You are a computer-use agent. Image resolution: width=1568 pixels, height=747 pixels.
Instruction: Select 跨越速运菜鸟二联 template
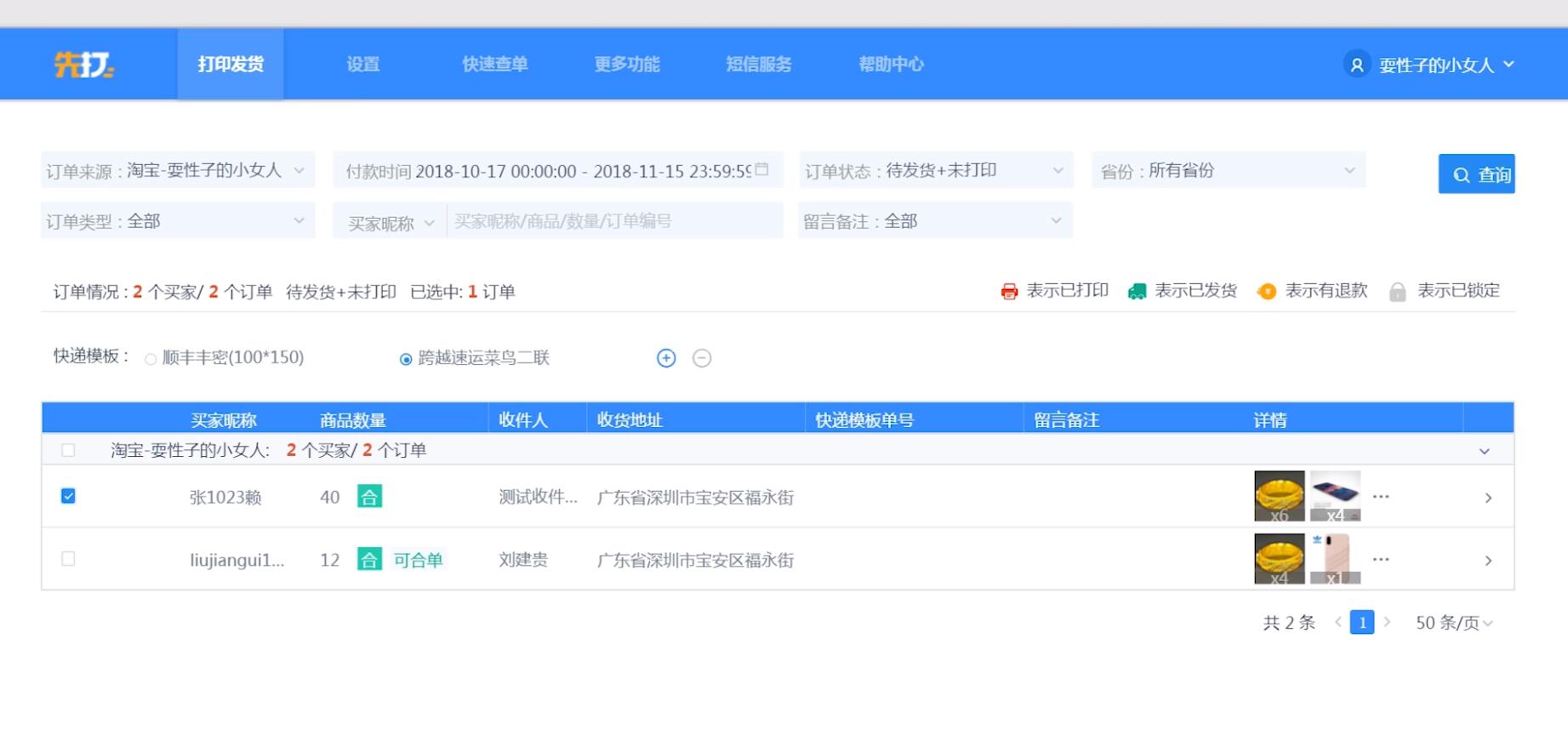[406, 359]
